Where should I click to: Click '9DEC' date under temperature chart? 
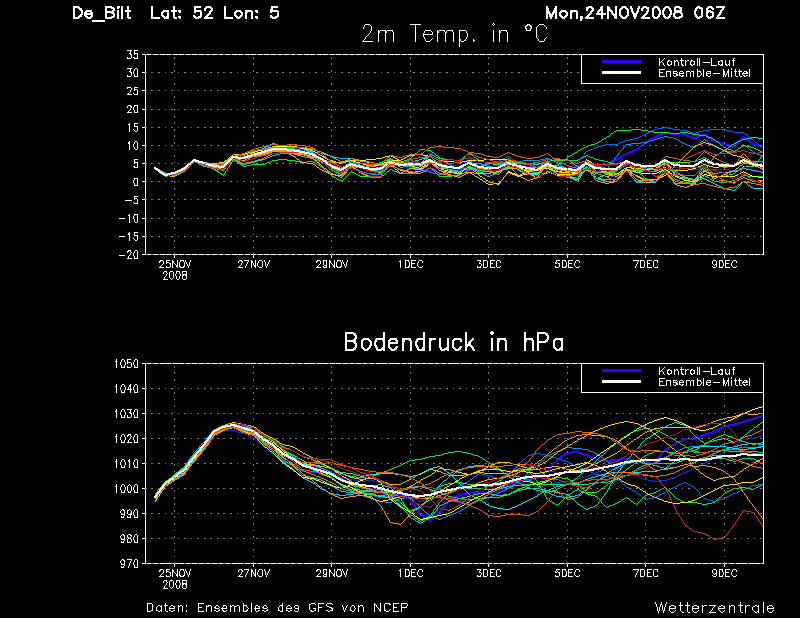[724, 264]
